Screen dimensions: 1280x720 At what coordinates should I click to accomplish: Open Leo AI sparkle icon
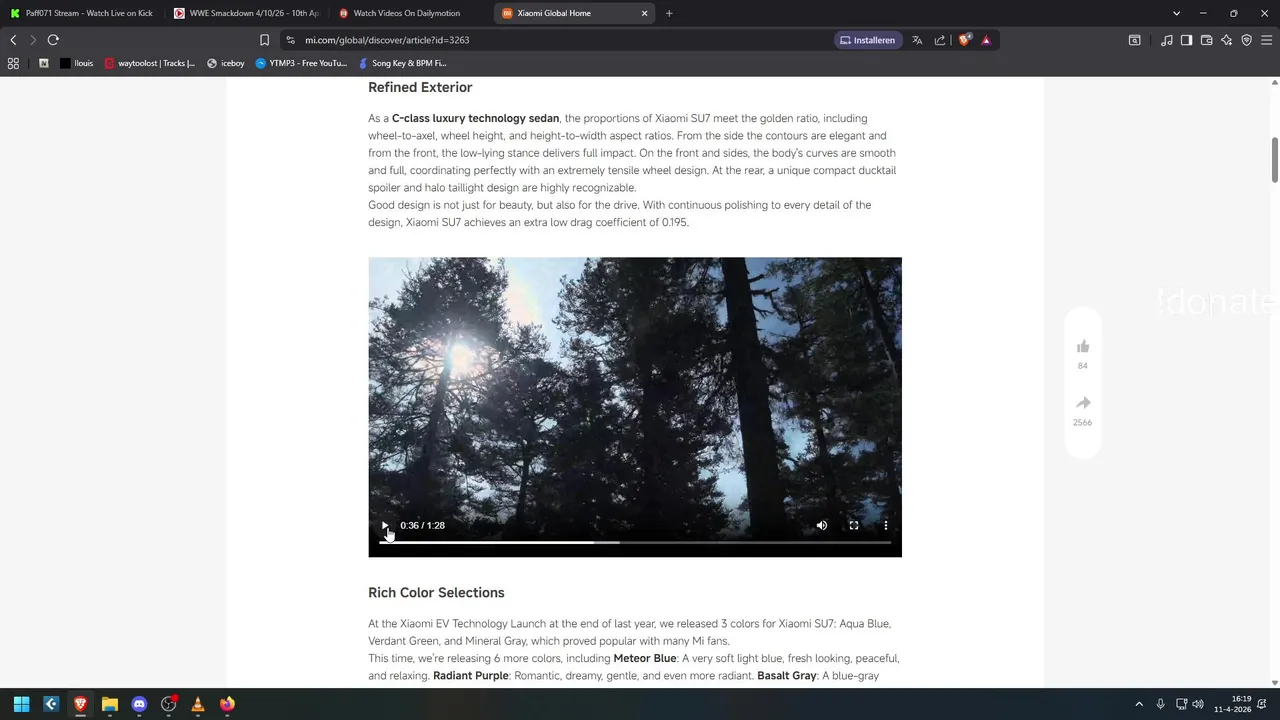coord(1227,40)
